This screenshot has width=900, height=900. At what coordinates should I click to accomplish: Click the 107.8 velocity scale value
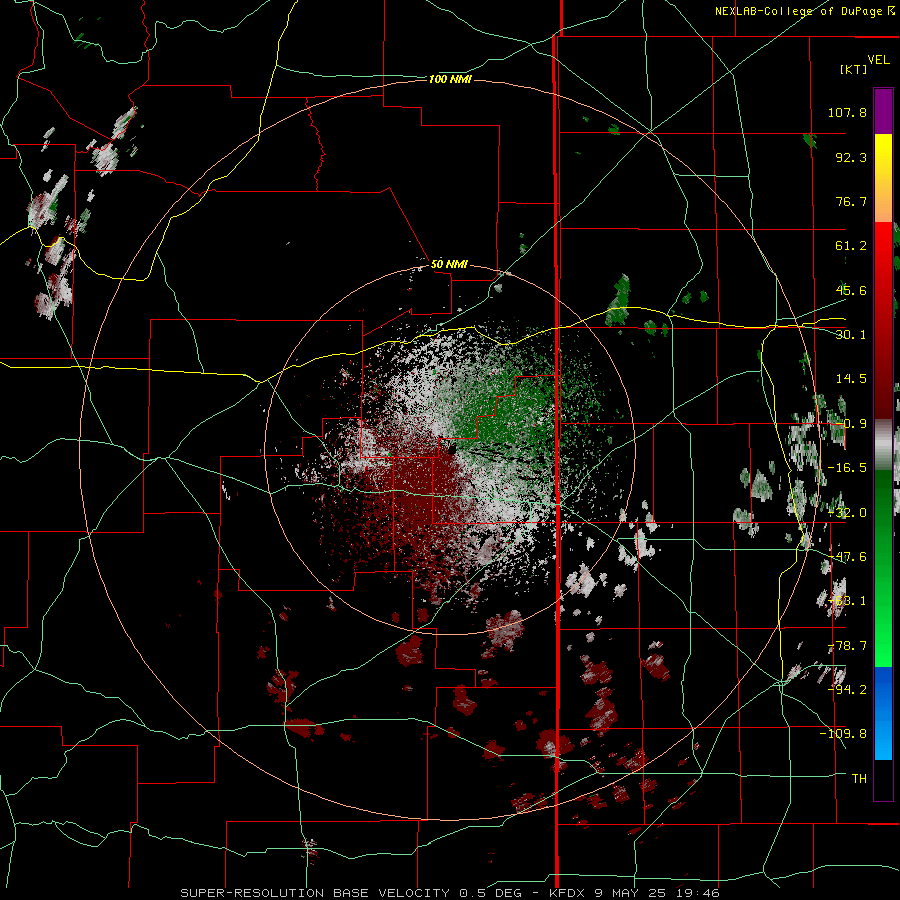[x=847, y=112]
